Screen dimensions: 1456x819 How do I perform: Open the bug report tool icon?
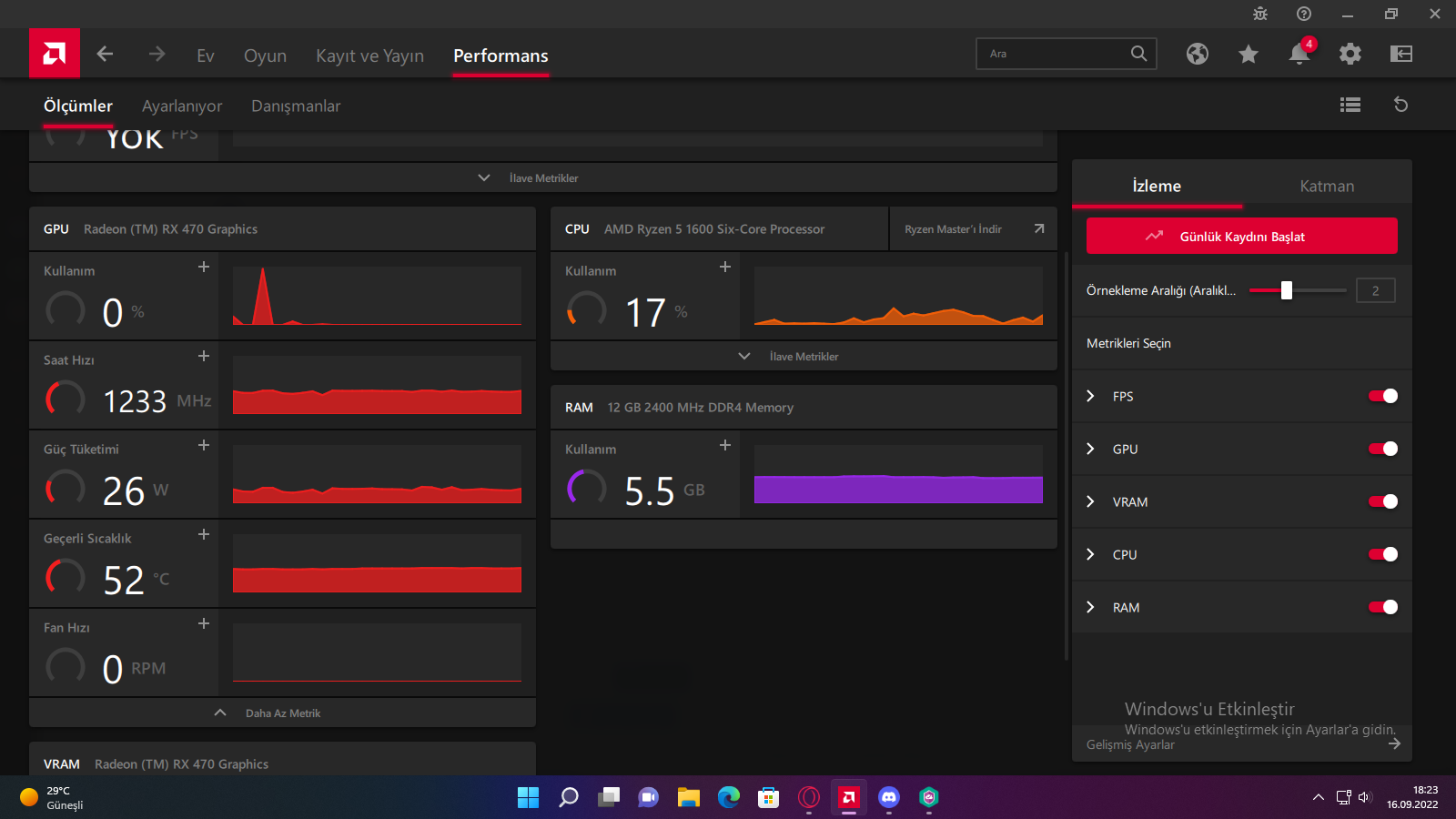click(1260, 14)
